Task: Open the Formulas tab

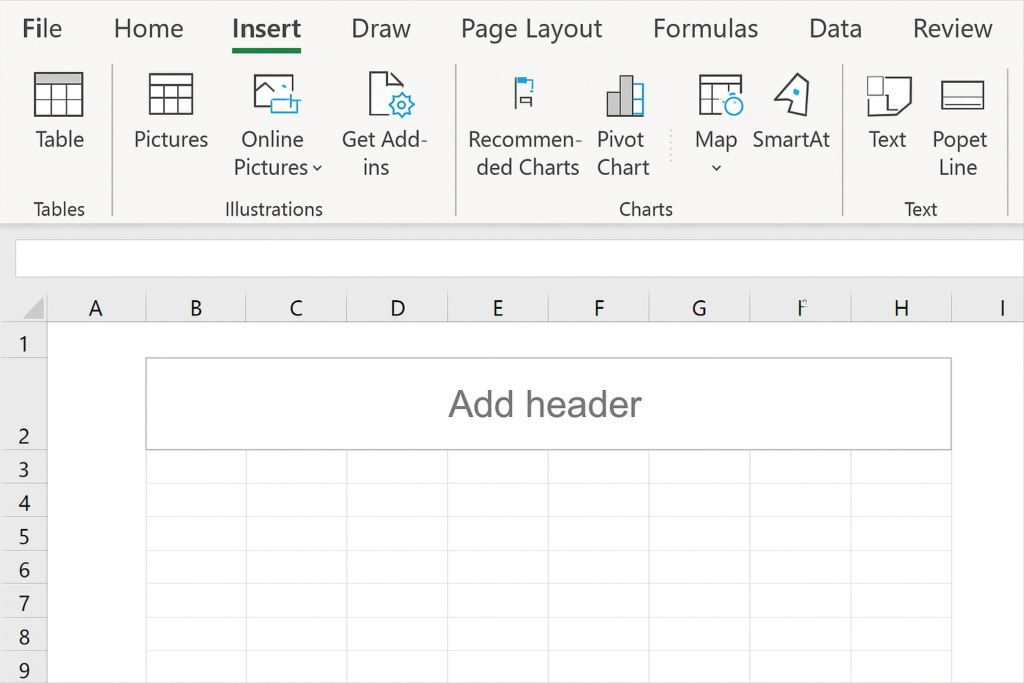Action: [x=705, y=29]
